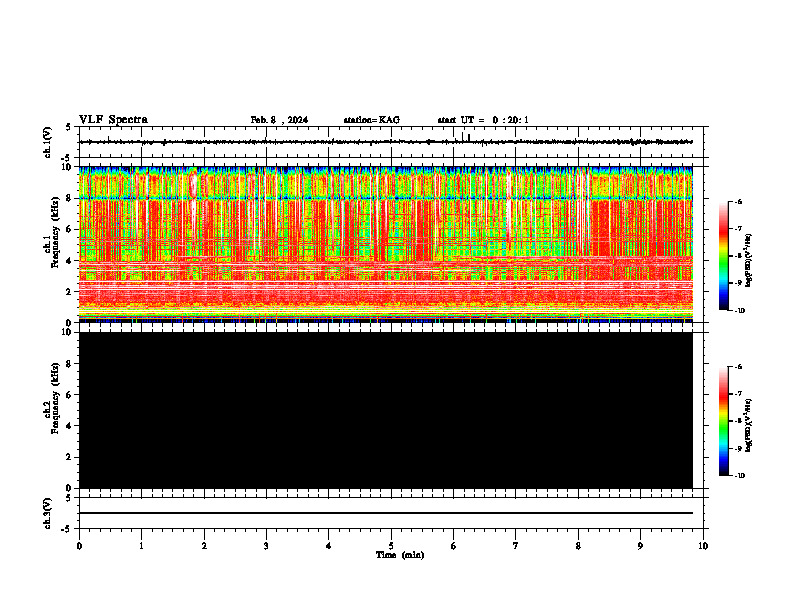Click the log(PSD) label beside ch.1 color bar
Viewport: 792px width, 612px height.
[x=749, y=261]
